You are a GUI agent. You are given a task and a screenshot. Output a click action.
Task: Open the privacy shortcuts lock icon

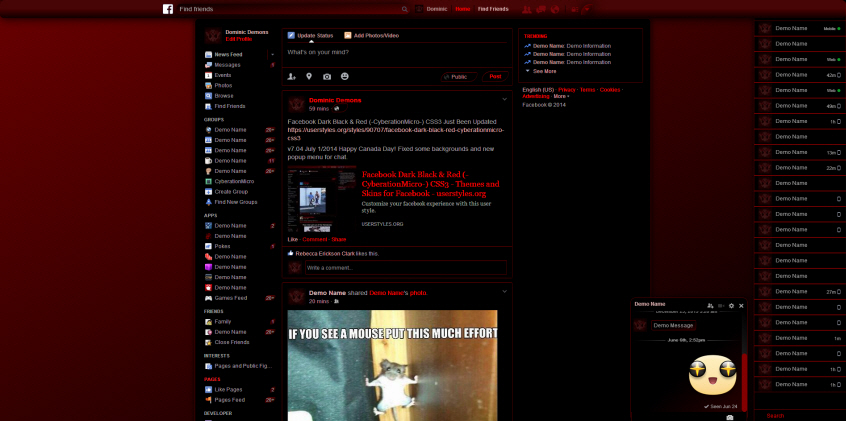click(x=575, y=9)
